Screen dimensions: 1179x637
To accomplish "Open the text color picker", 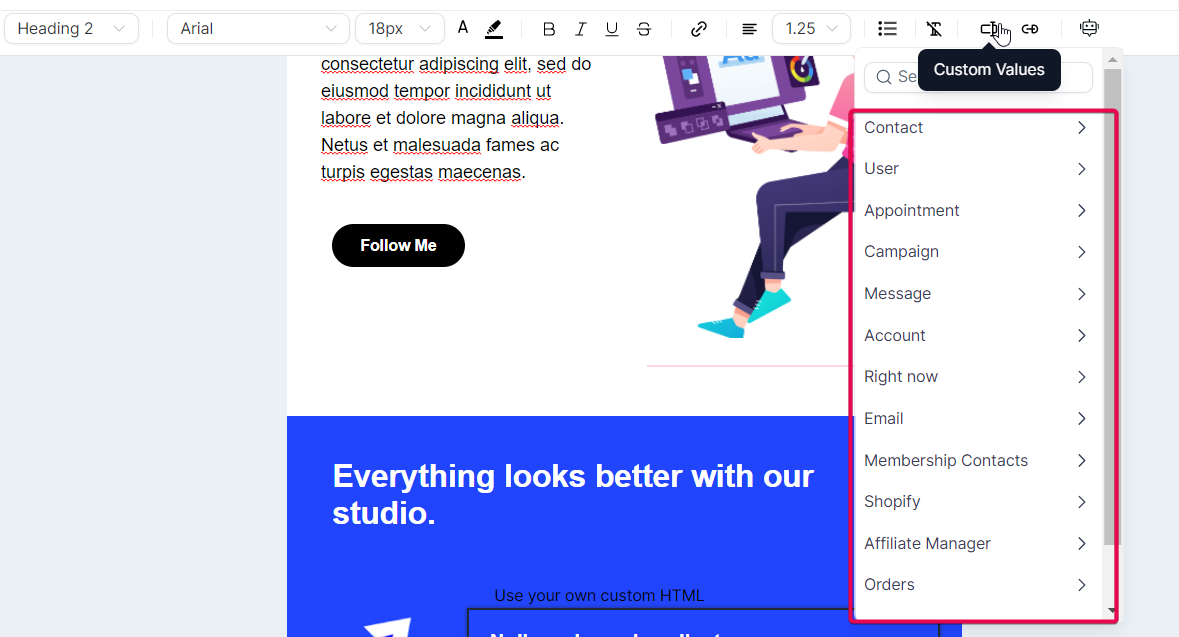I will click(x=463, y=28).
